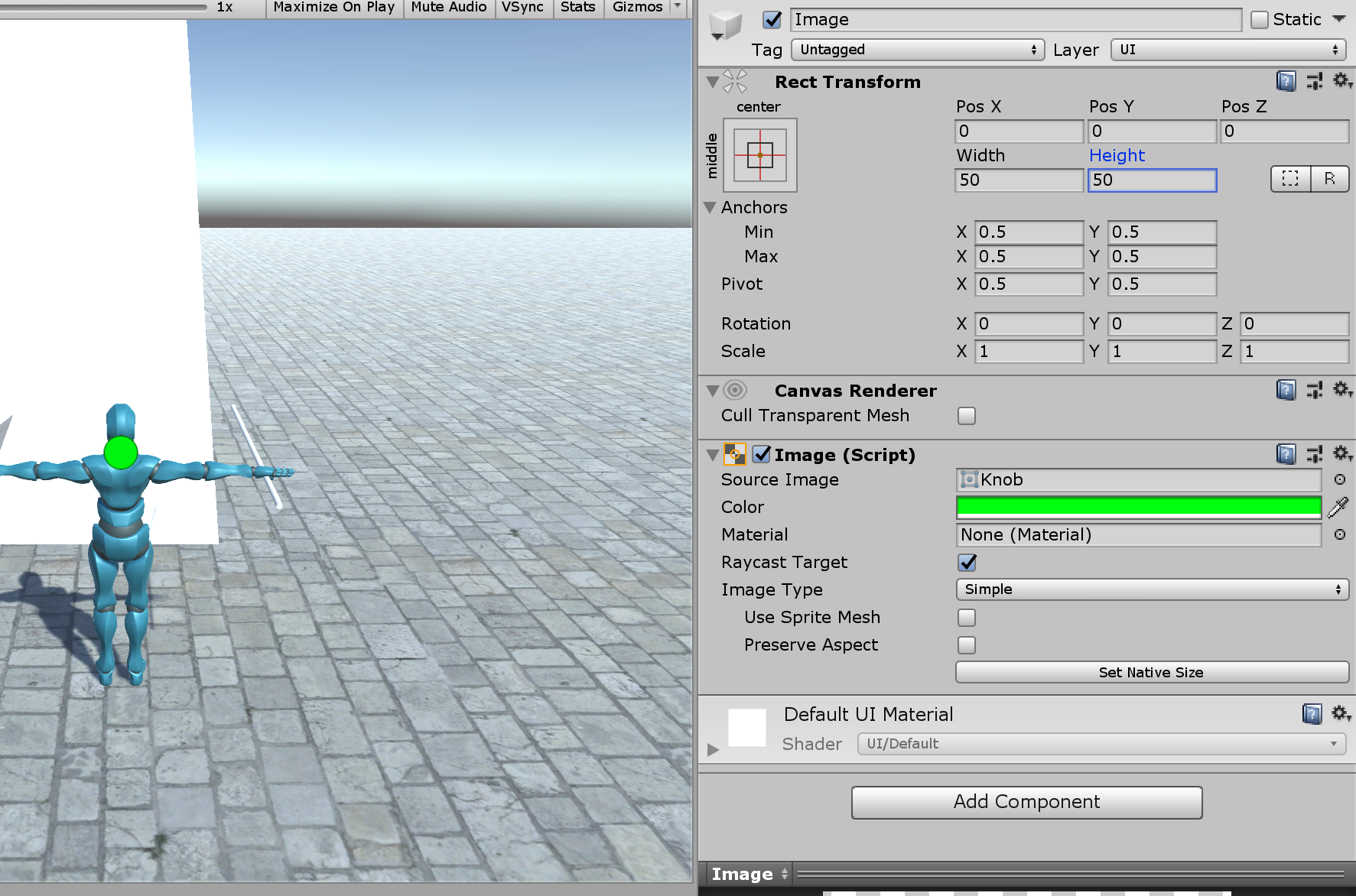Open the Tag dropdown showing Untagged
Viewport: 1356px width, 896px height.
point(918,50)
